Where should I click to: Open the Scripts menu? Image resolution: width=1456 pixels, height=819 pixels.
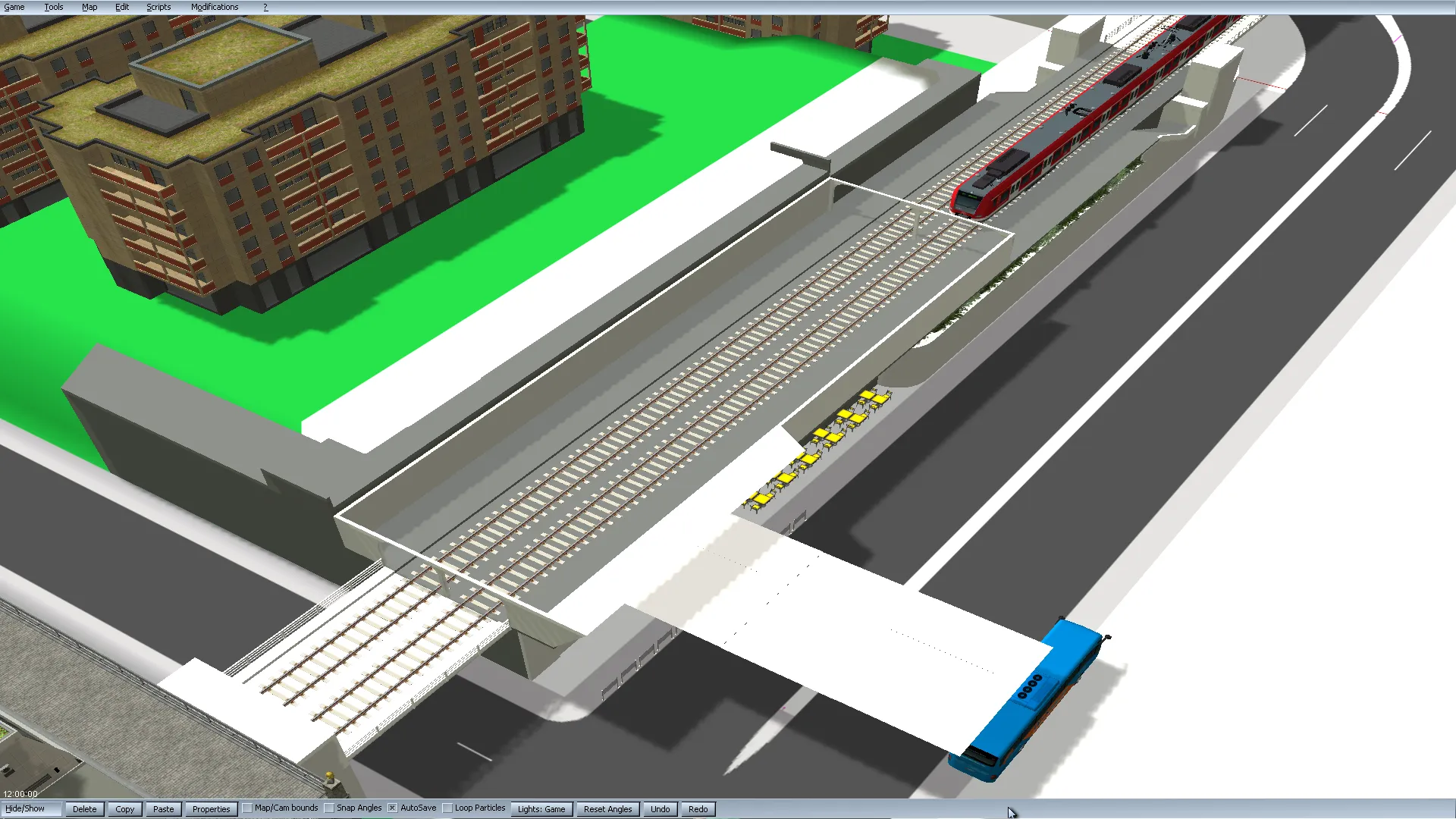tap(158, 7)
